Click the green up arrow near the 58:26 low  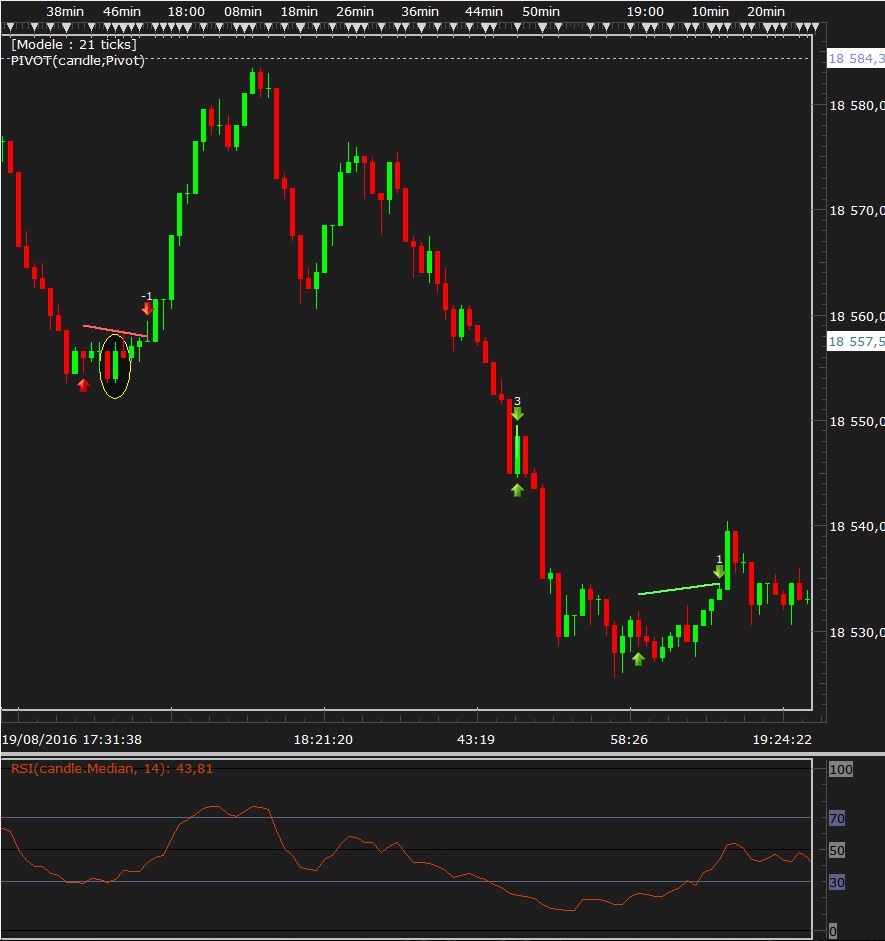coord(638,659)
